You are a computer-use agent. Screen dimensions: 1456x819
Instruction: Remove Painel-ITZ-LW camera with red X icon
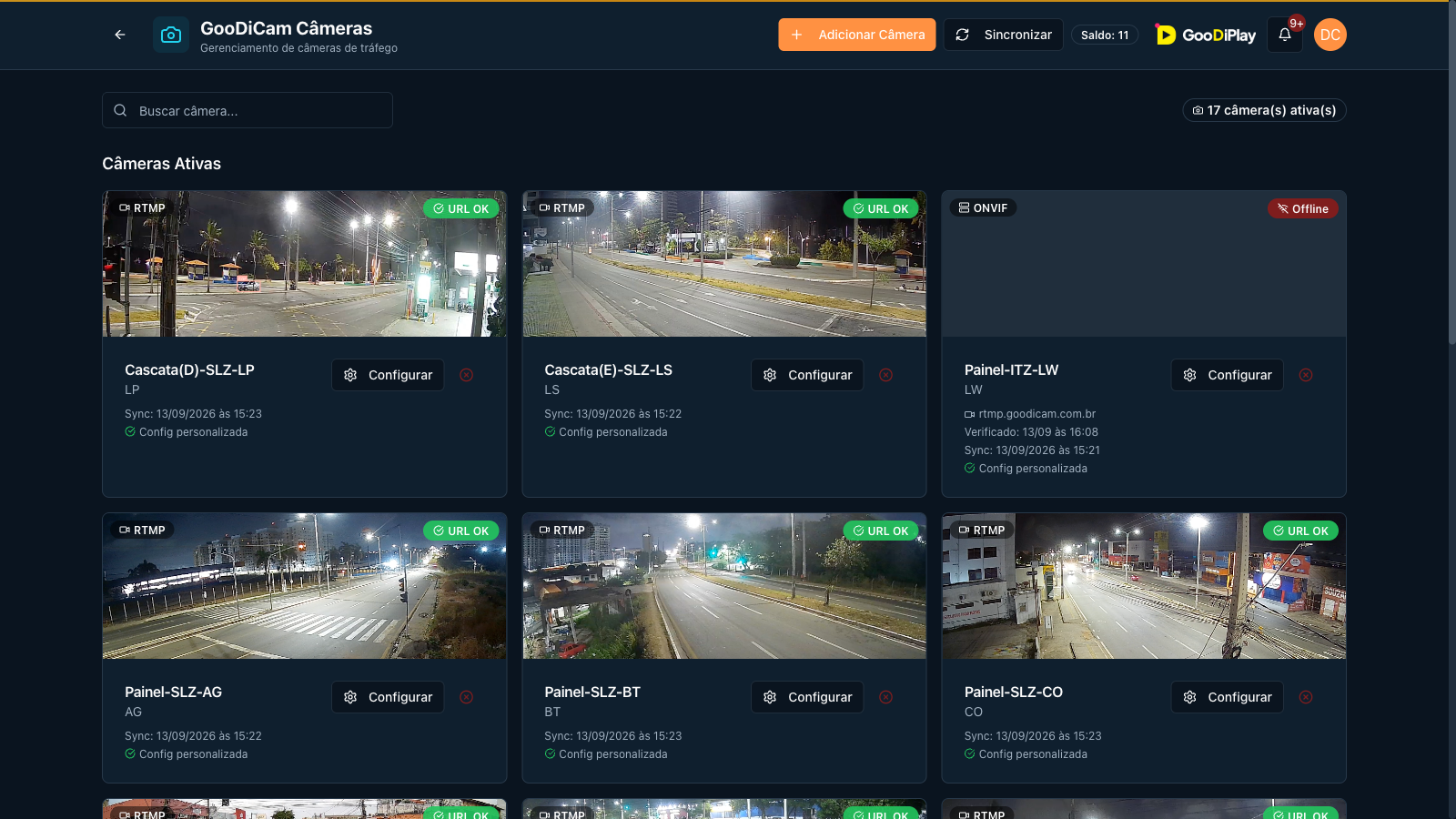pos(1306,375)
